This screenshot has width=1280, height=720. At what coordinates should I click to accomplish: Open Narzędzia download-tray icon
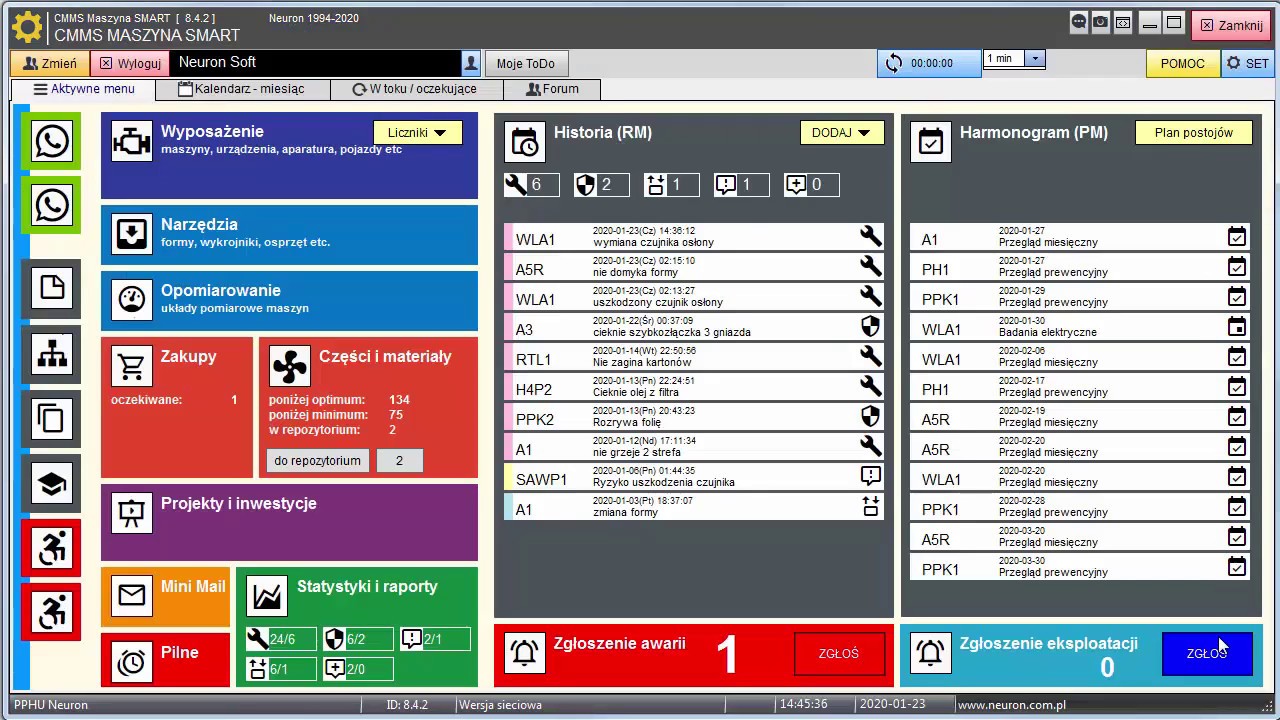tap(131, 234)
